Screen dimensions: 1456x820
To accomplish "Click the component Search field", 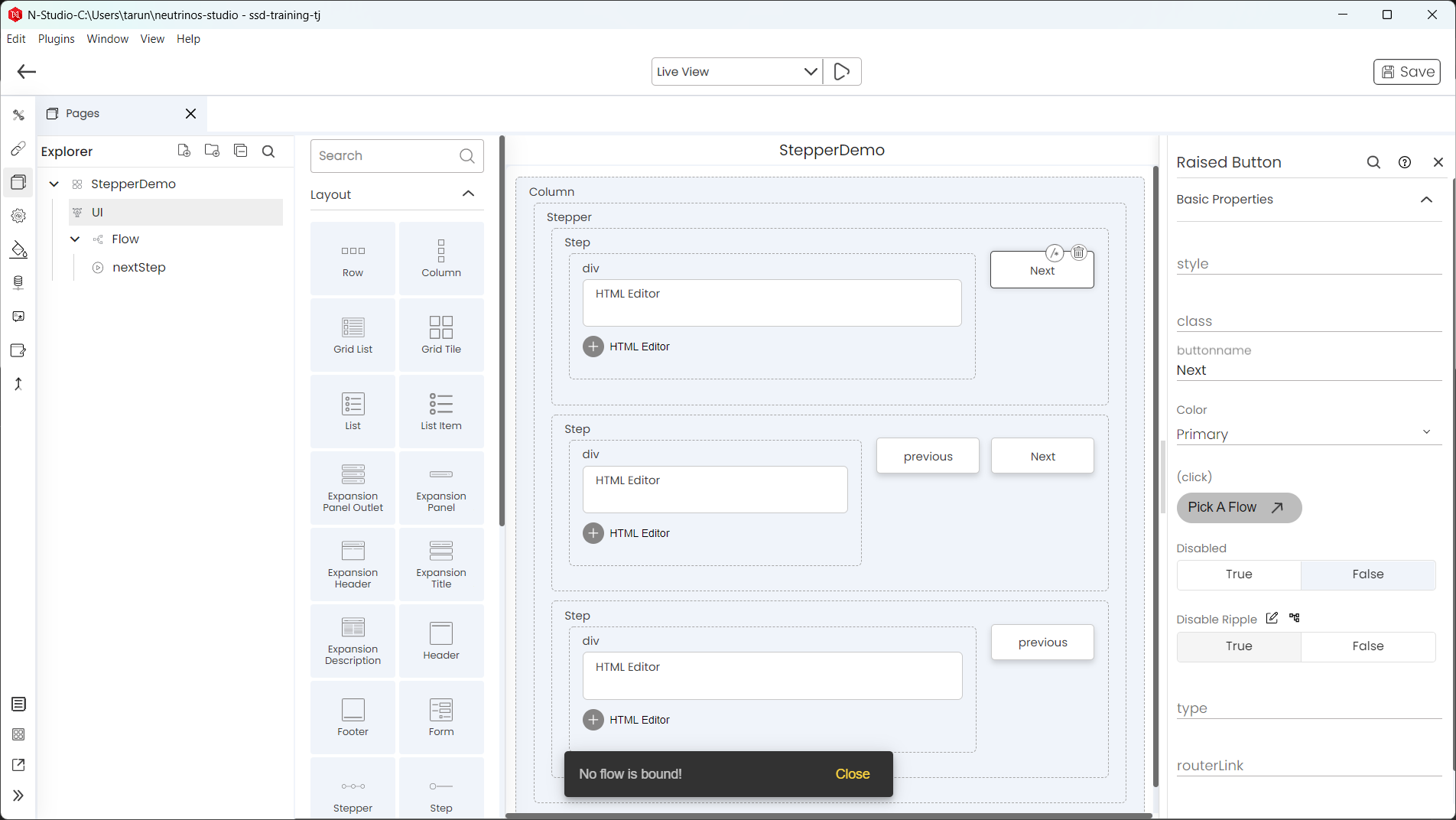I will click(397, 156).
